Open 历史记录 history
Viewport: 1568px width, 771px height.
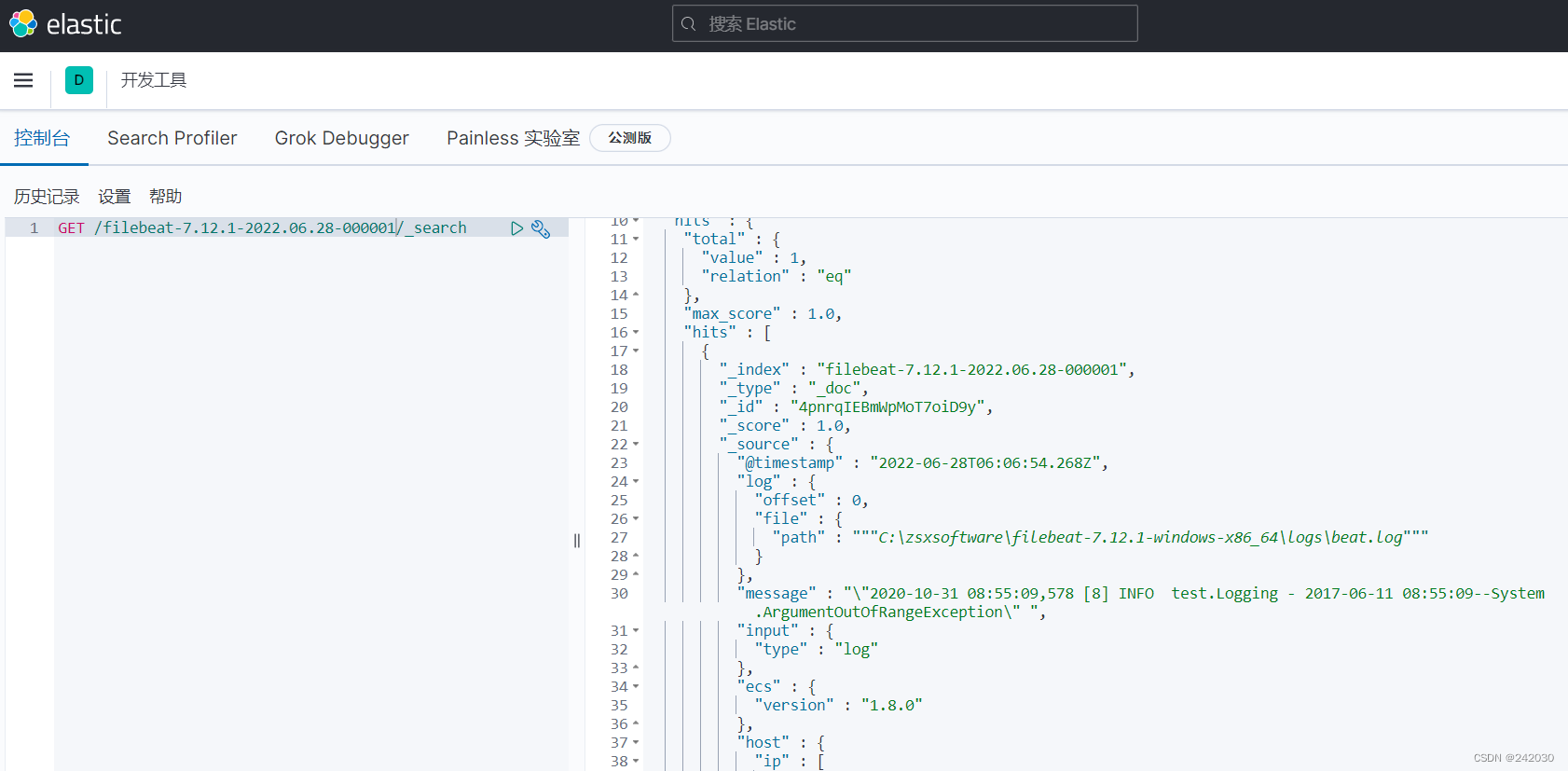click(x=47, y=197)
